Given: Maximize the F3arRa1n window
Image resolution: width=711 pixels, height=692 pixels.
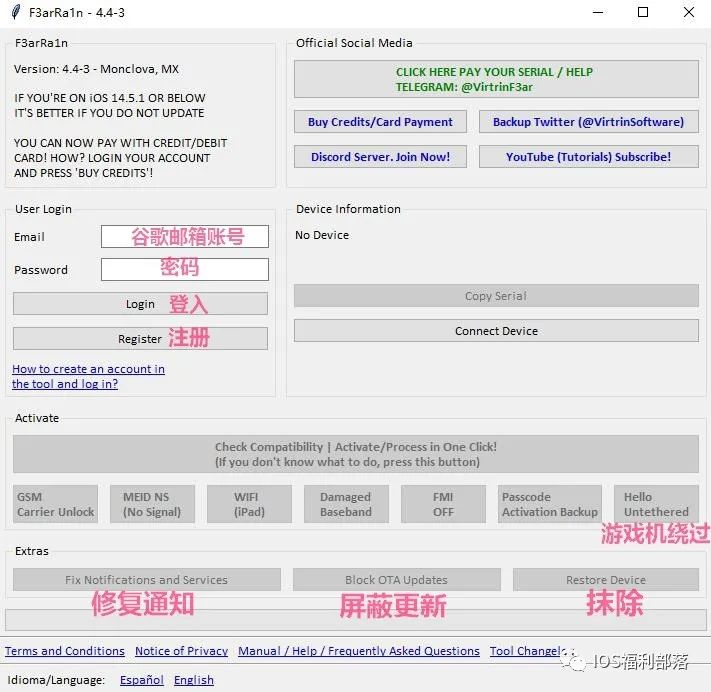Looking at the screenshot, I should click(643, 12).
